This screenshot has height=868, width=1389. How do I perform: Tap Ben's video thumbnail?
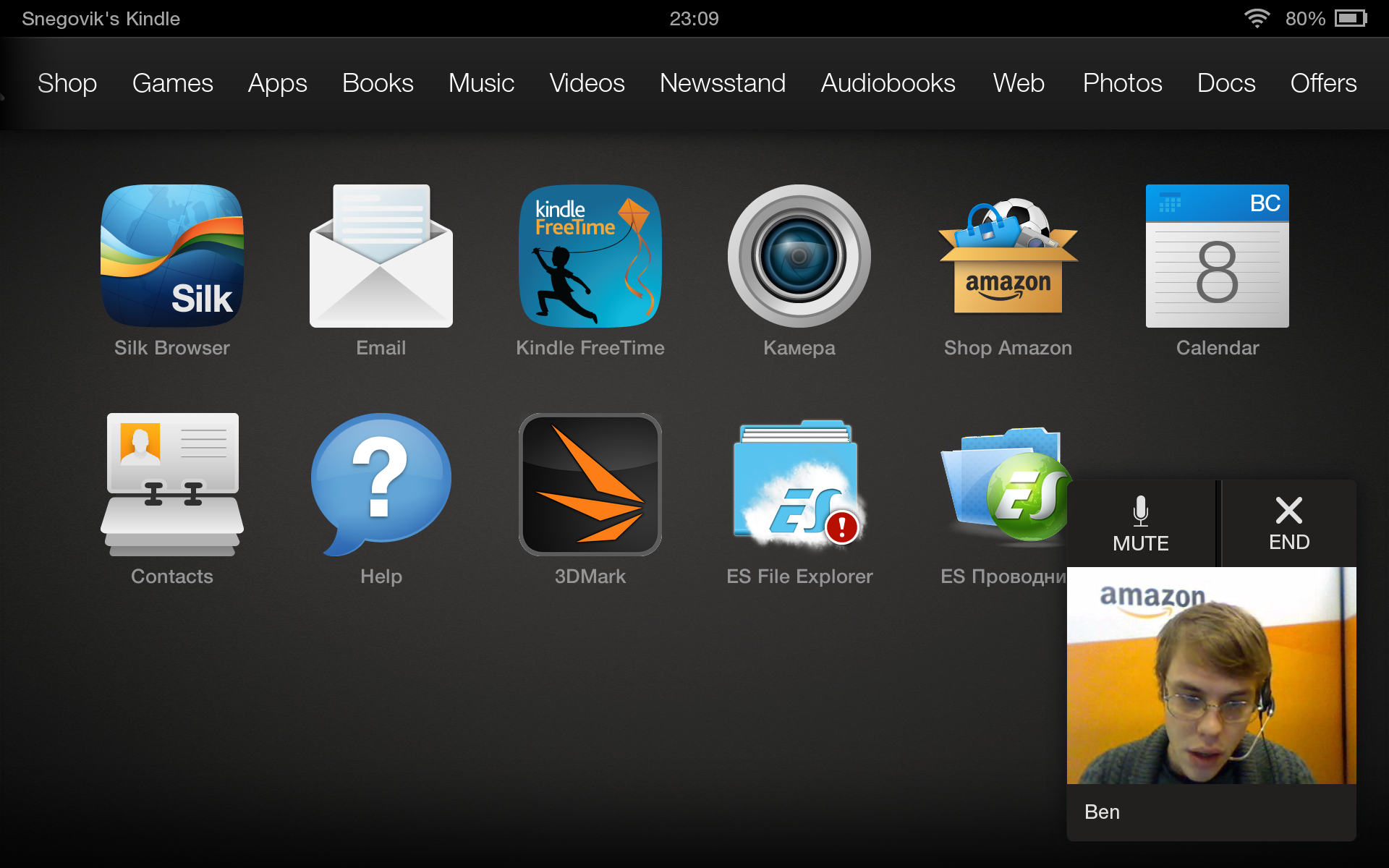(x=1211, y=676)
